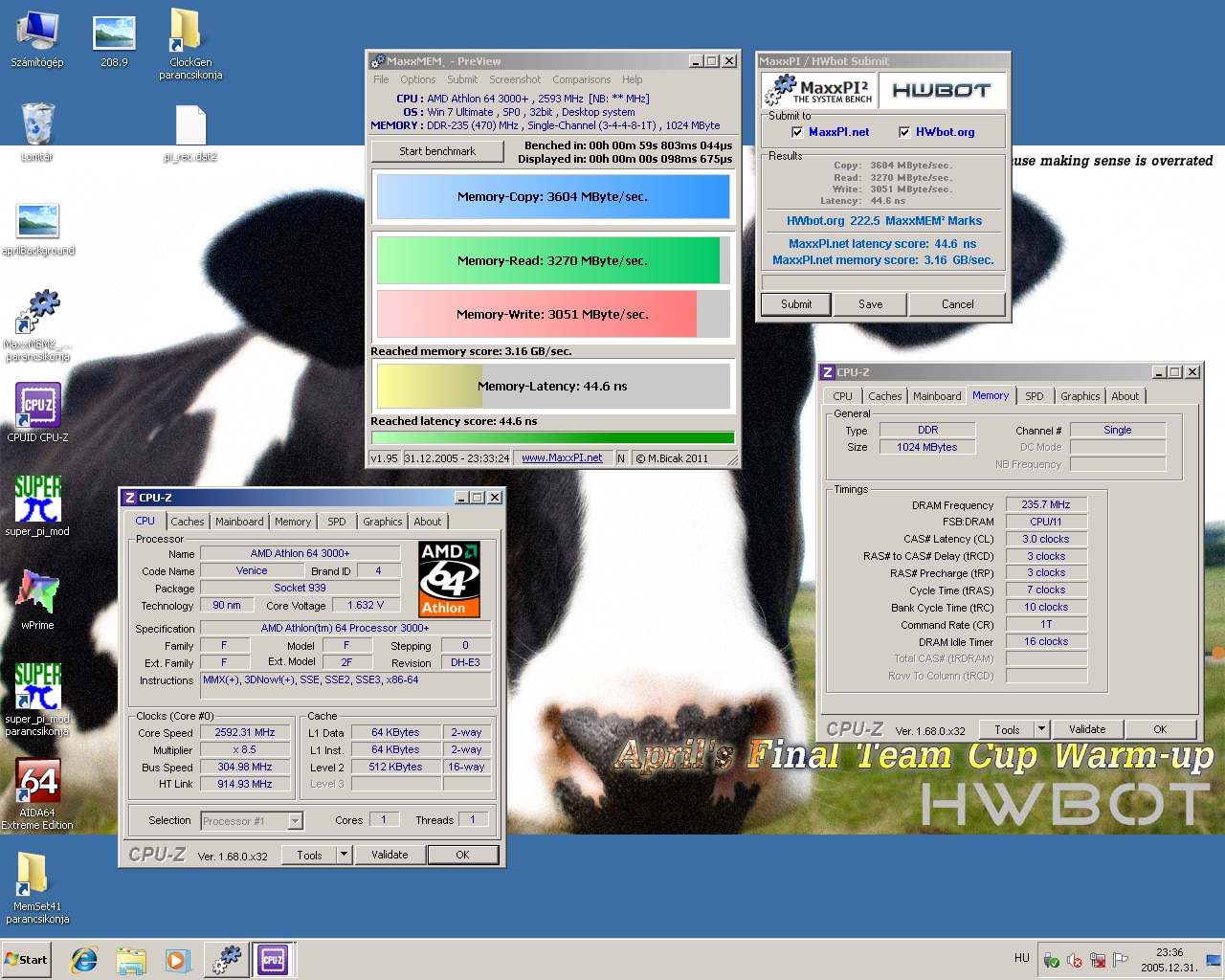Launch AIDA64 Extreme Edition icon
The width and height of the screenshot is (1225, 980).
[37, 793]
